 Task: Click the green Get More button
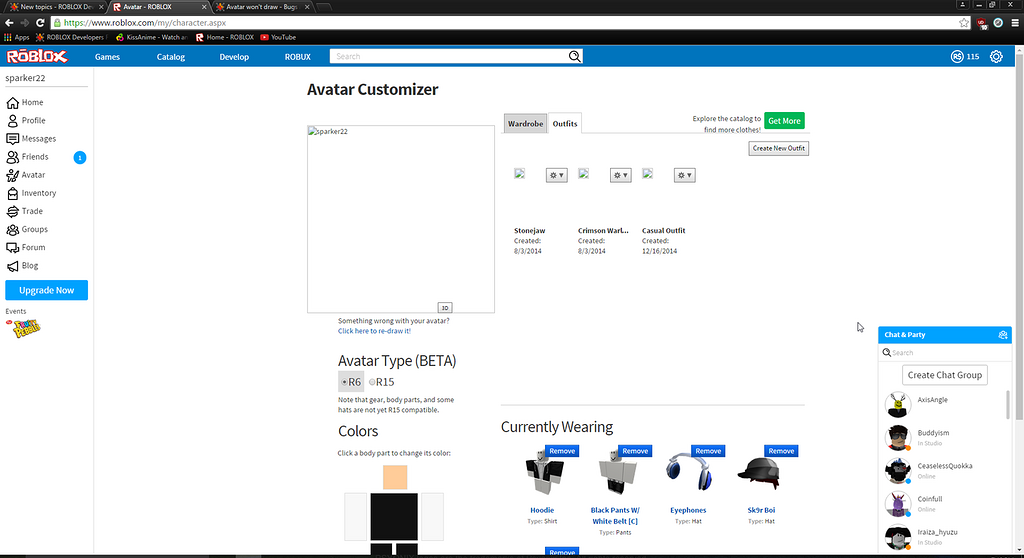(784, 121)
